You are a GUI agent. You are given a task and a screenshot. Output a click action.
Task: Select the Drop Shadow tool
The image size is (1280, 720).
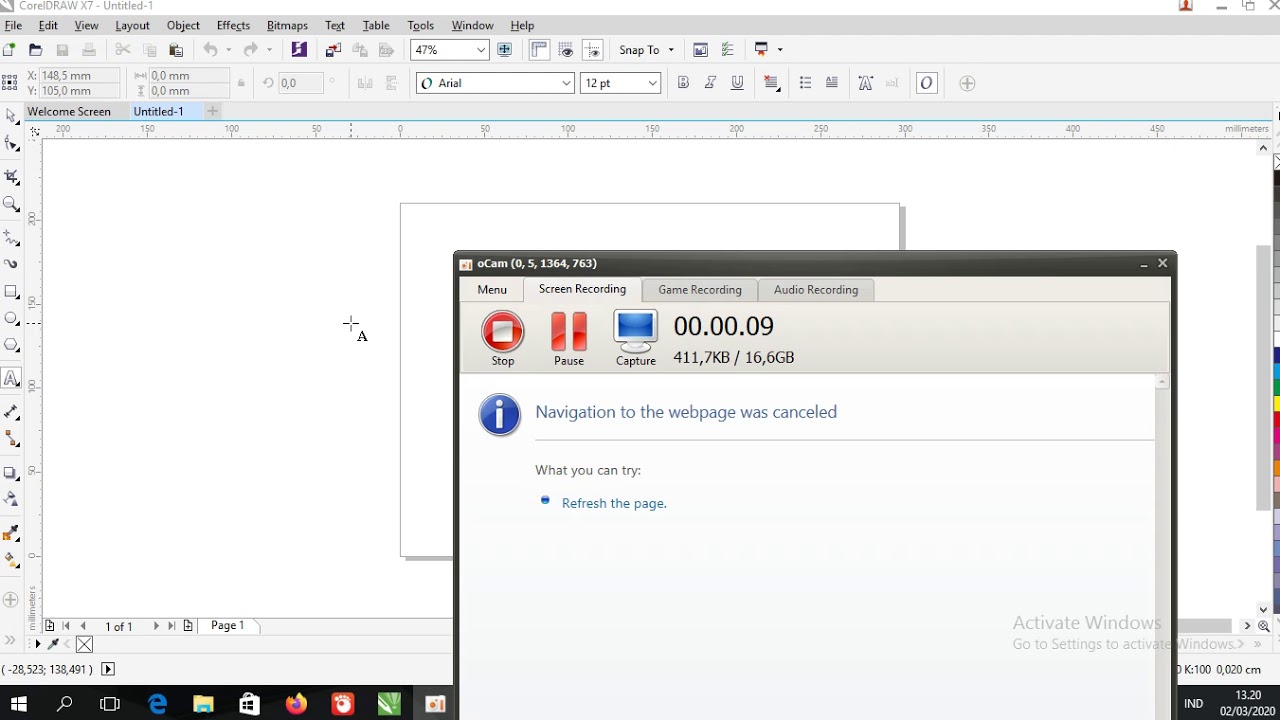(x=11, y=472)
